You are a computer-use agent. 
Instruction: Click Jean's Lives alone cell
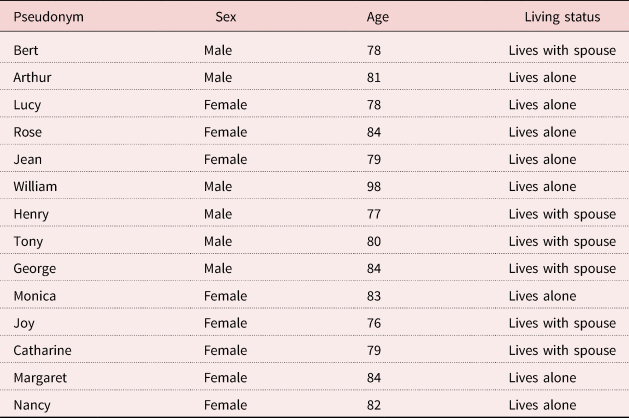tap(542, 160)
